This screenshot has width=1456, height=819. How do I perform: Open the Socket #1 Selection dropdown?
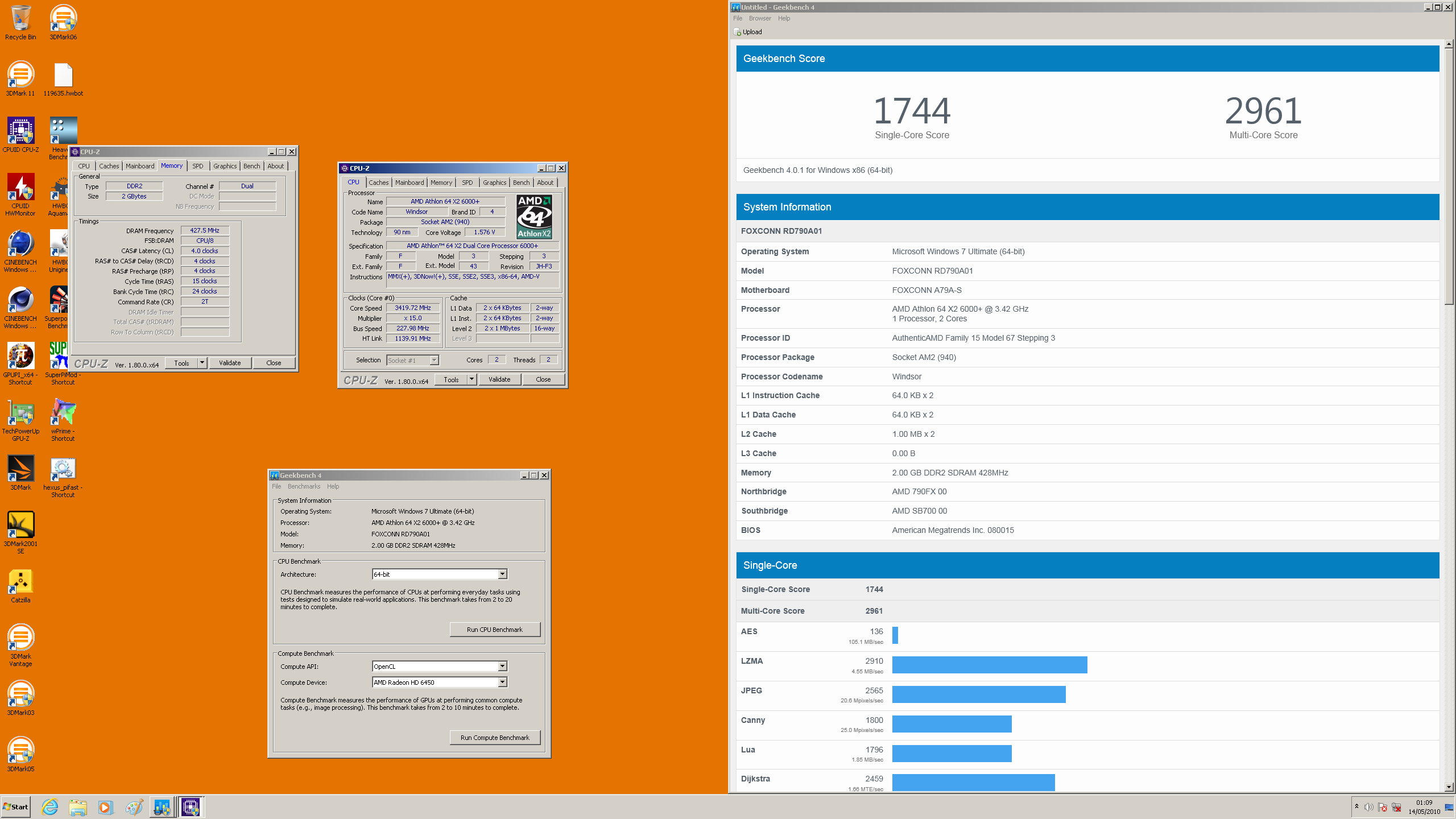point(412,360)
